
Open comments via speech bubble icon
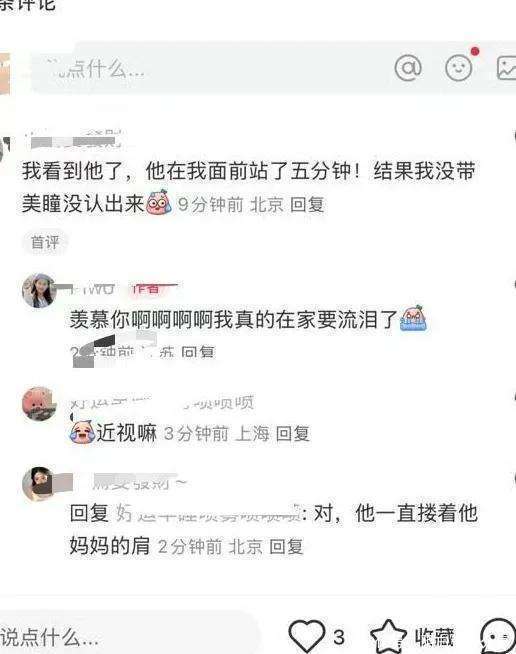point(498,636)
